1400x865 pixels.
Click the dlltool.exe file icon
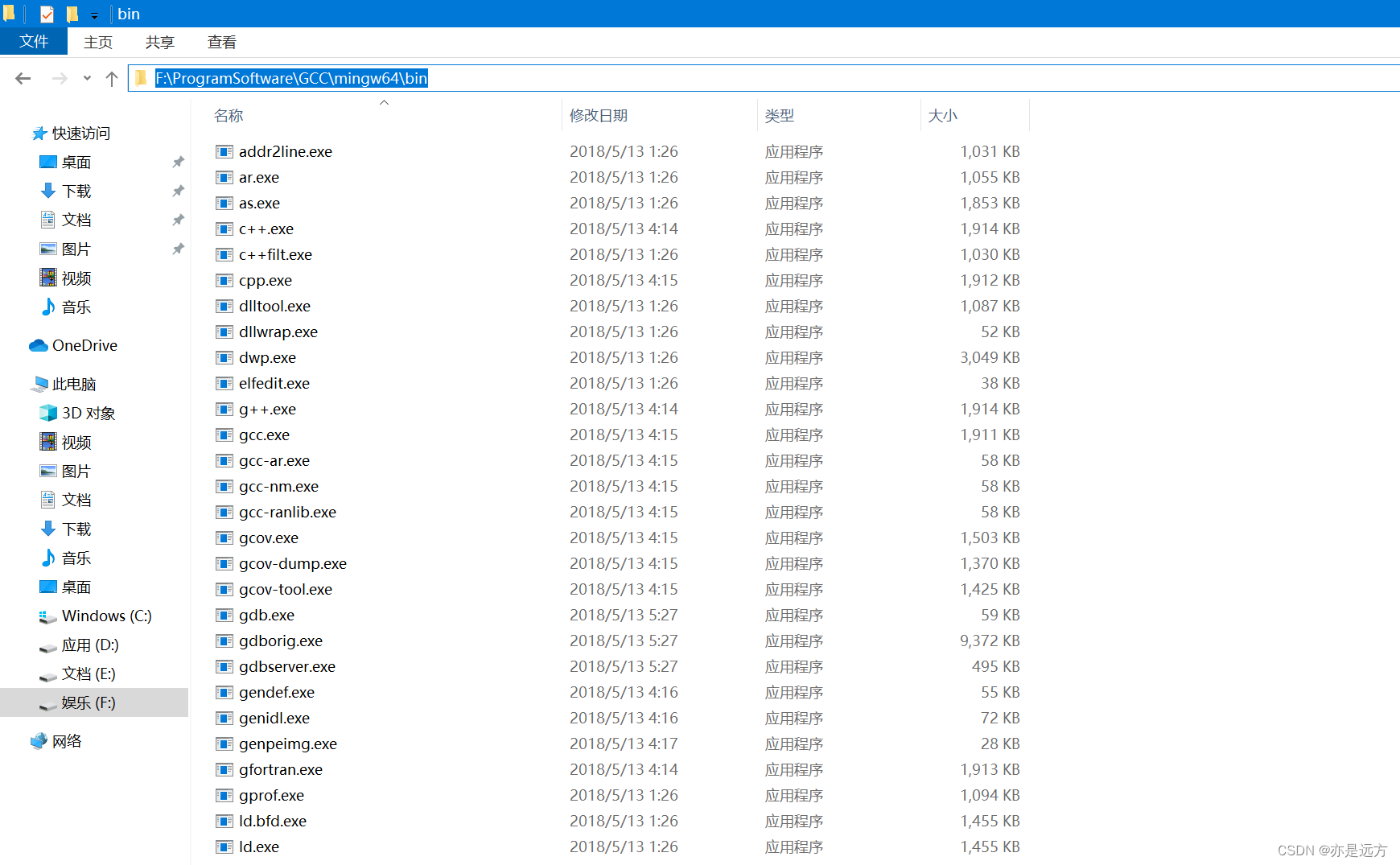click(x=224, y=306)
